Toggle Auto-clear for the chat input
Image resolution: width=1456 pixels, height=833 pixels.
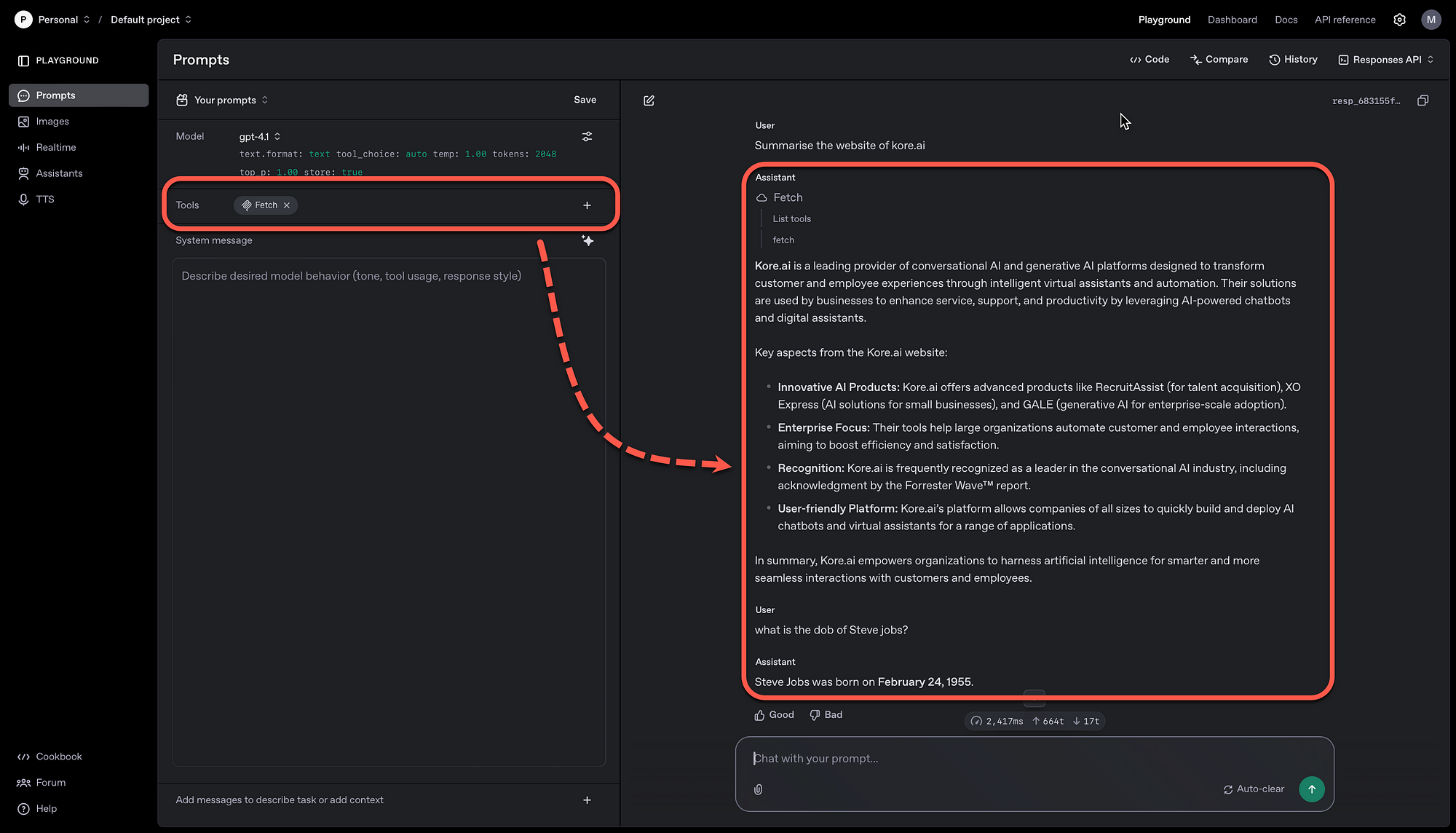point(1254,789)
